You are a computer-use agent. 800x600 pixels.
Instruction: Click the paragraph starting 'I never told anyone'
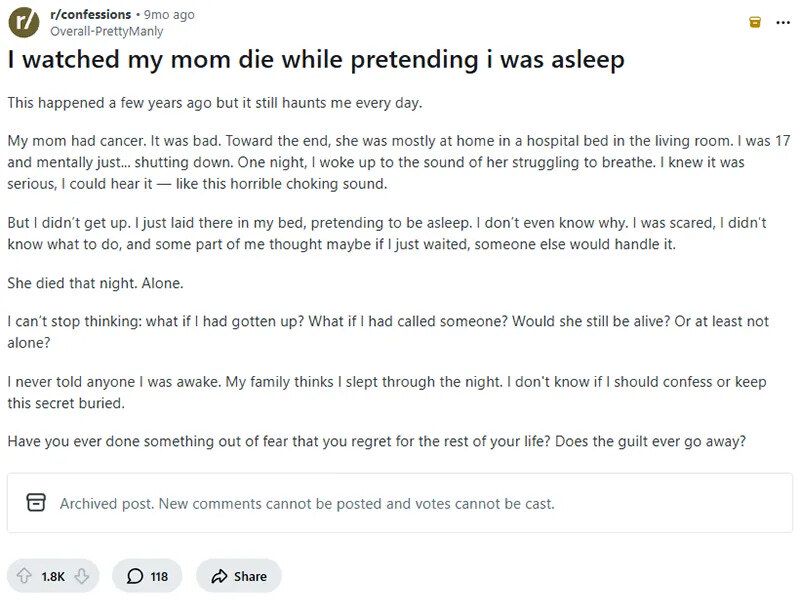pos(386,392)
